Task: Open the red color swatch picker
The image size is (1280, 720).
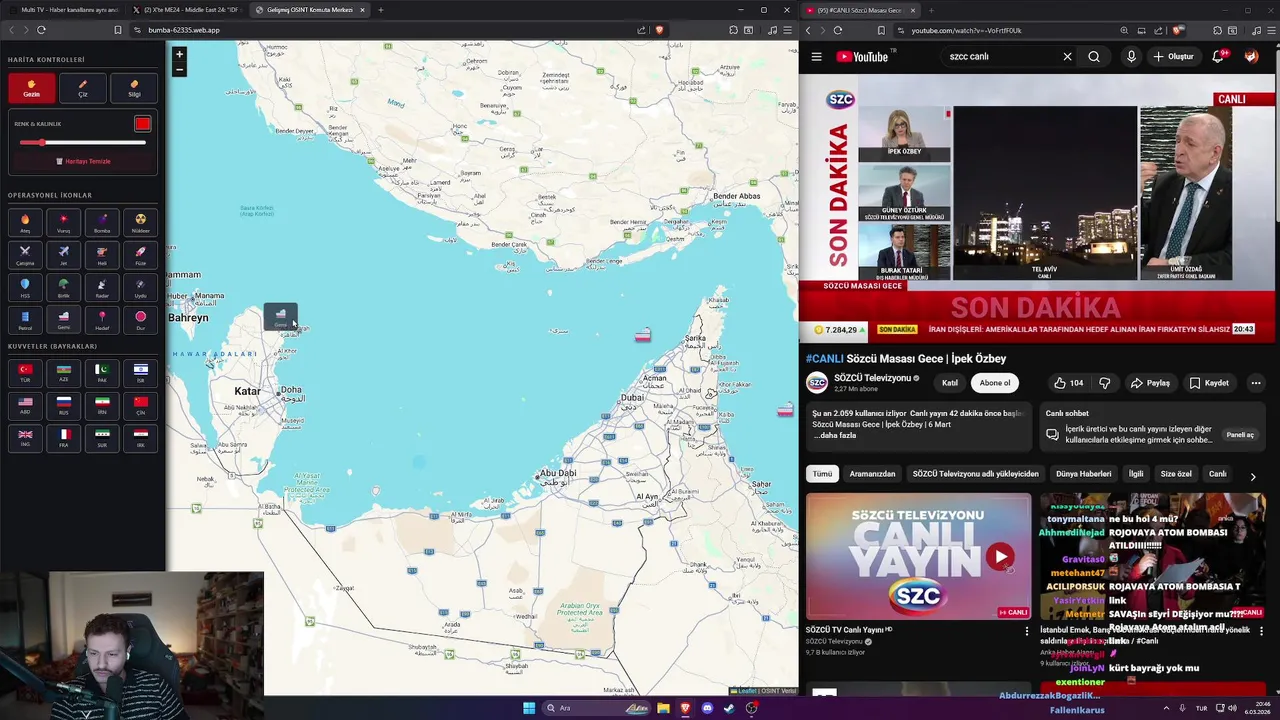Action: point(143,124)
